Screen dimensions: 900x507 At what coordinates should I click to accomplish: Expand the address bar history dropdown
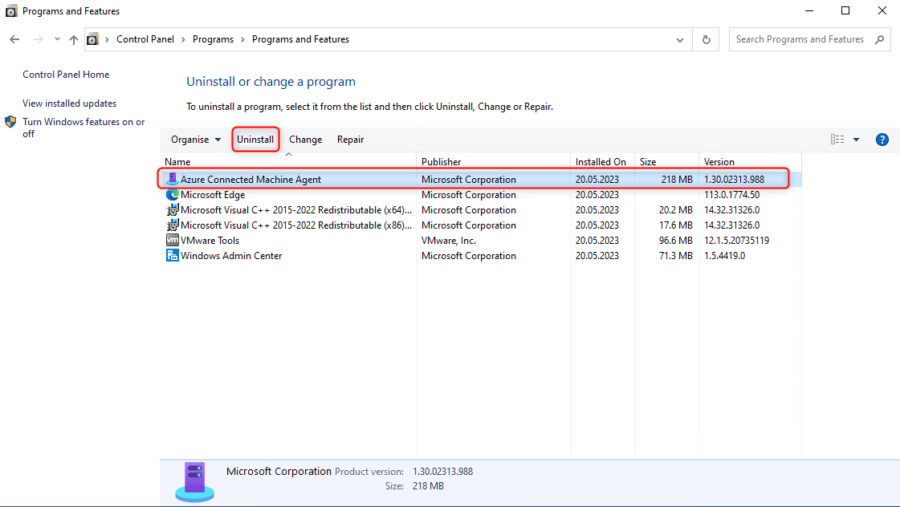[680, 40]
